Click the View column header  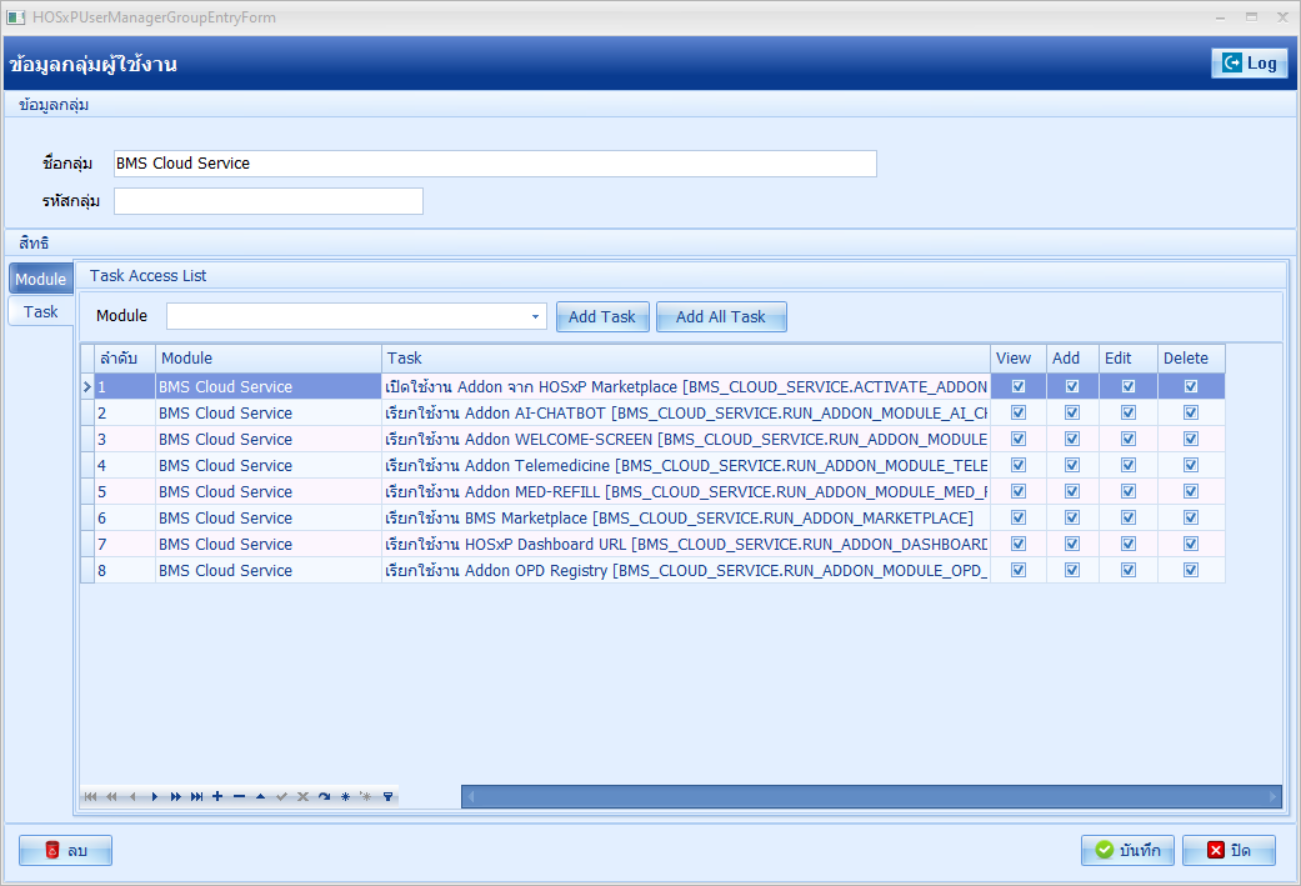tap(1018, 358)
